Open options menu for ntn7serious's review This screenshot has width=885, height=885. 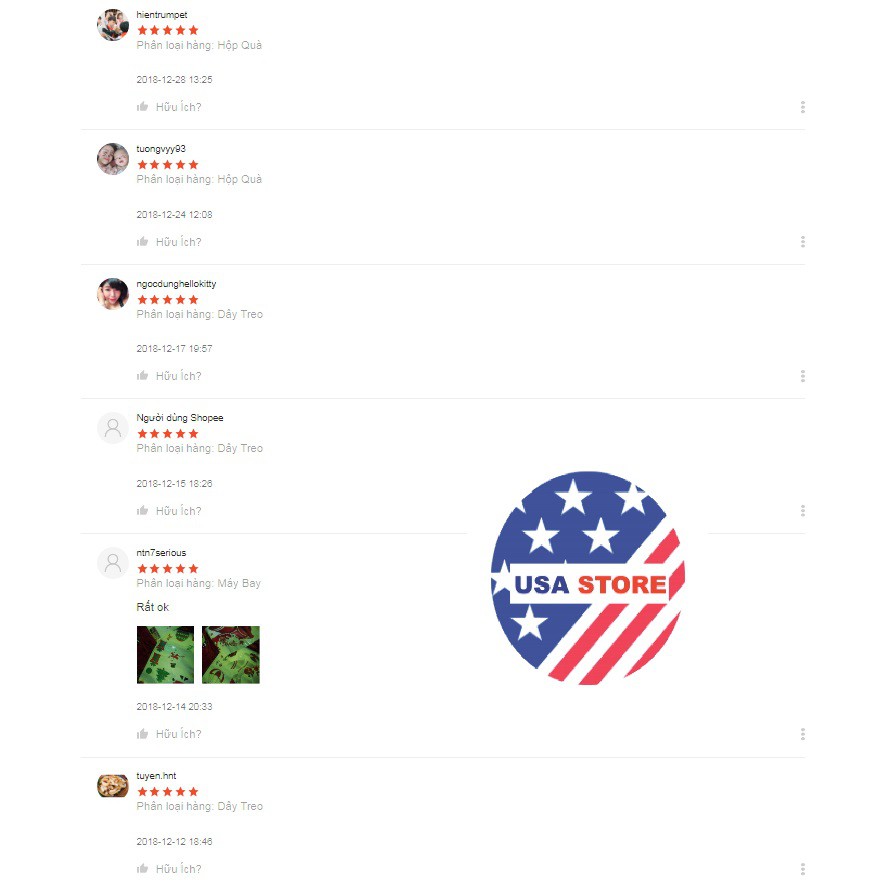tap(803, 734)
